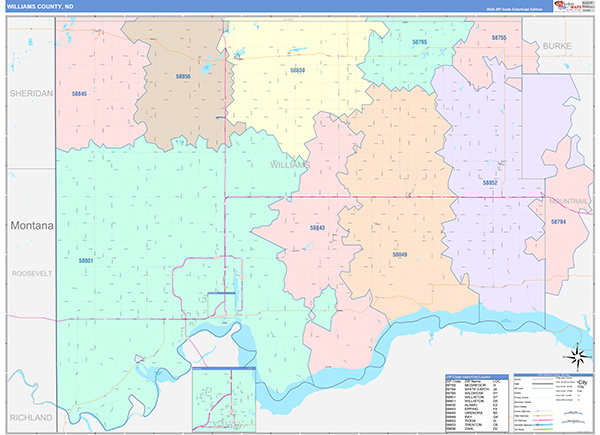Select the 58849 label on the map

click(399, 255)
